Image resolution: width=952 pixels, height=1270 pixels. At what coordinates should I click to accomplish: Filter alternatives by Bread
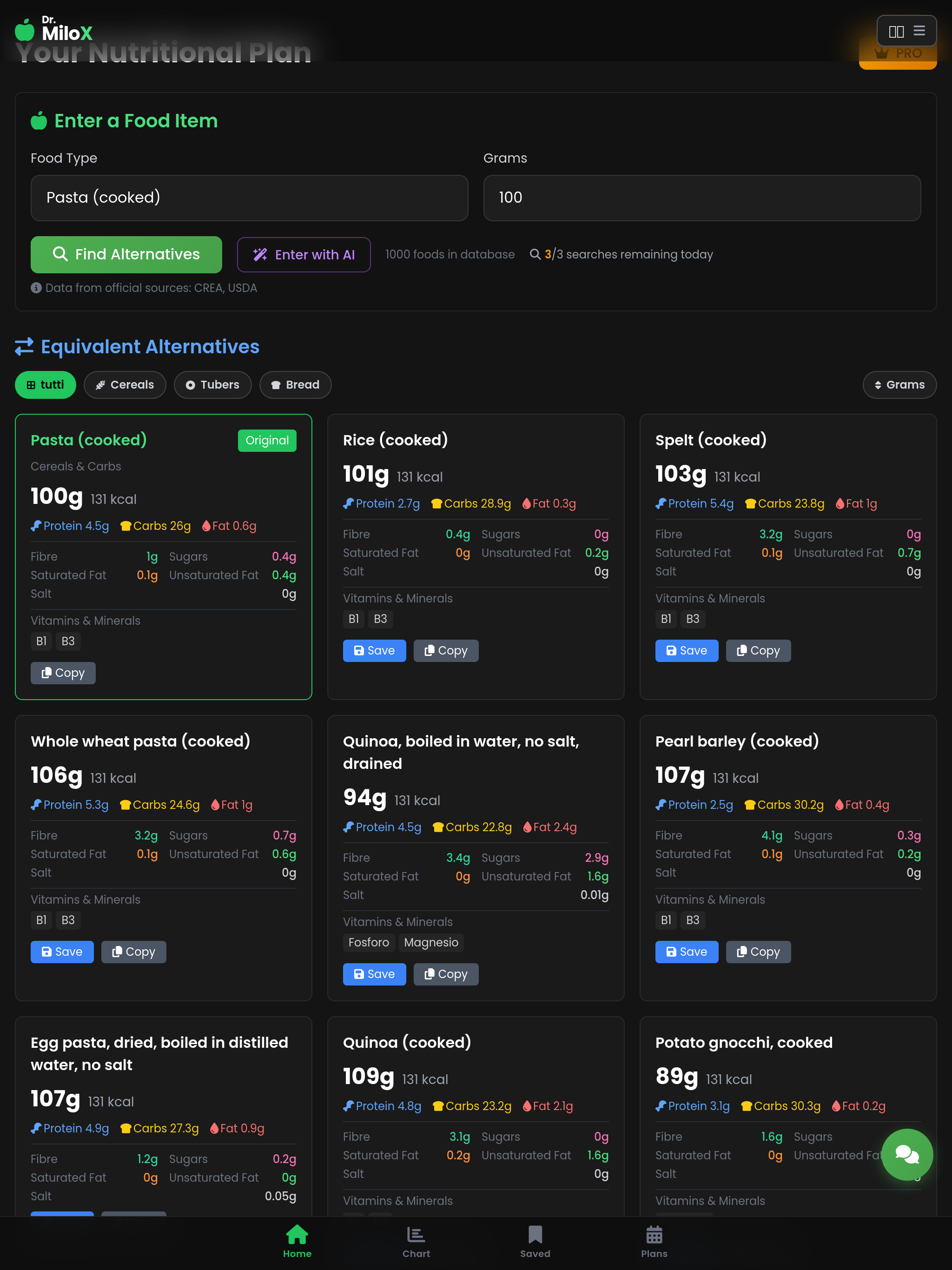295,385
